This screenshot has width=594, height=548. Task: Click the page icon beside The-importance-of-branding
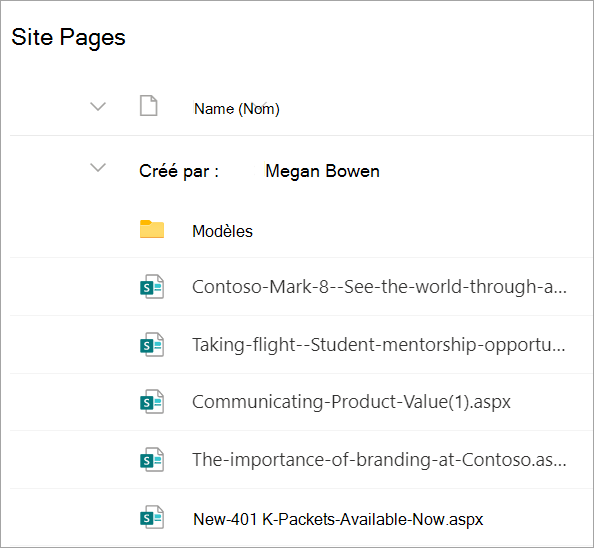[x=152, y=460]
